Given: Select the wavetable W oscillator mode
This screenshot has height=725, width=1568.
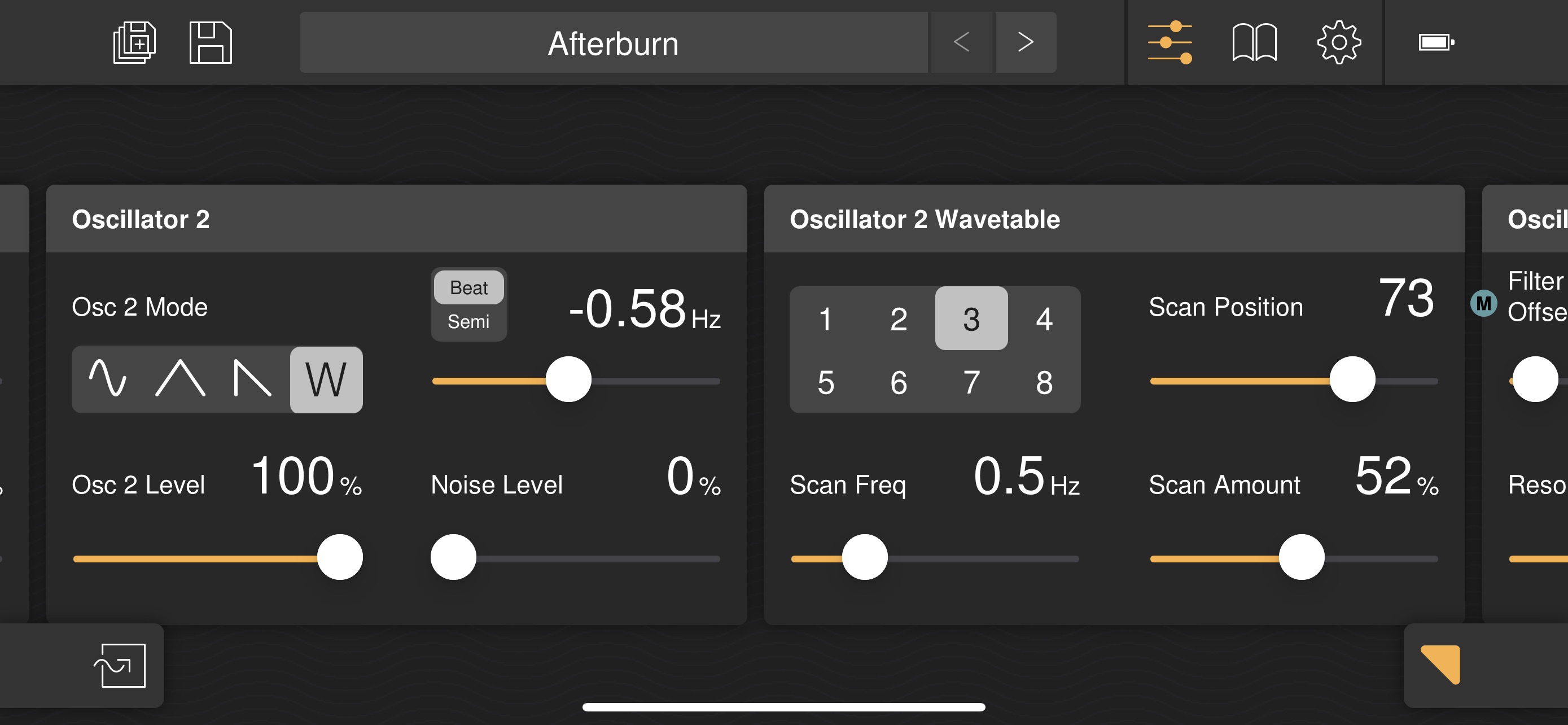Looking at the screenshot, I should click(326, 380).
